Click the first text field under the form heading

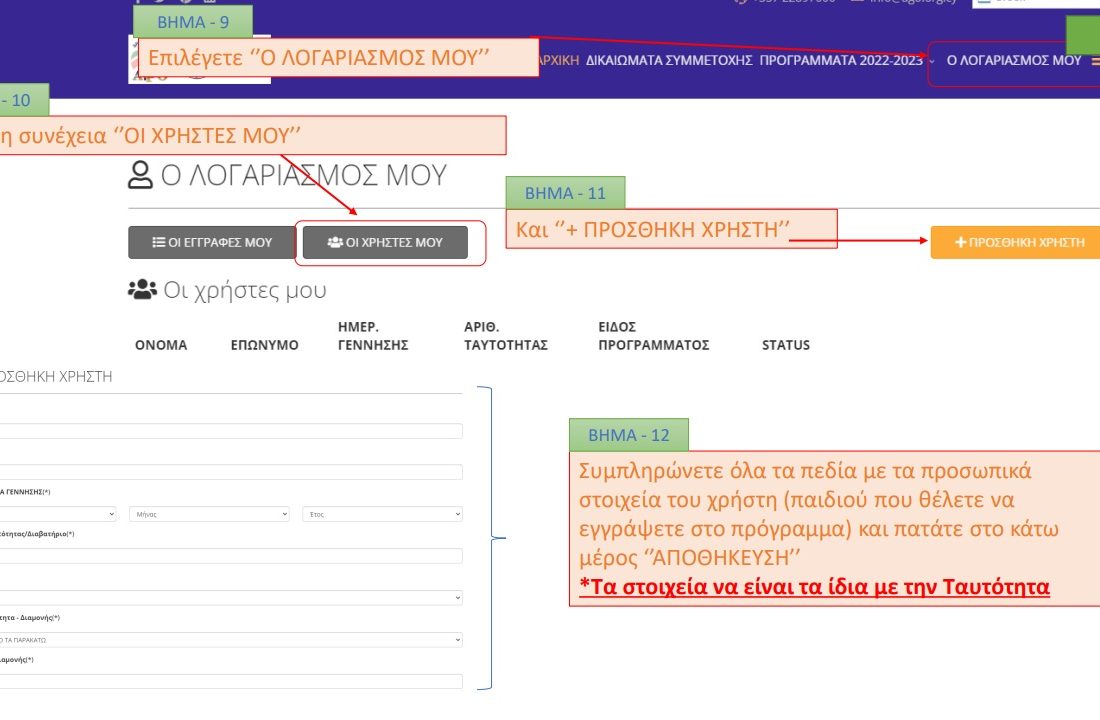pyautogui.click(x=231, y=431)
